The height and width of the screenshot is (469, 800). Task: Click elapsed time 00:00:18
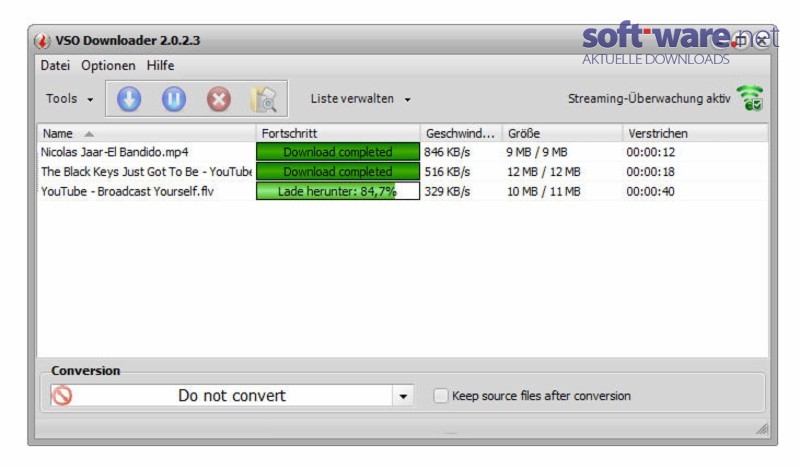click(651, 171)
